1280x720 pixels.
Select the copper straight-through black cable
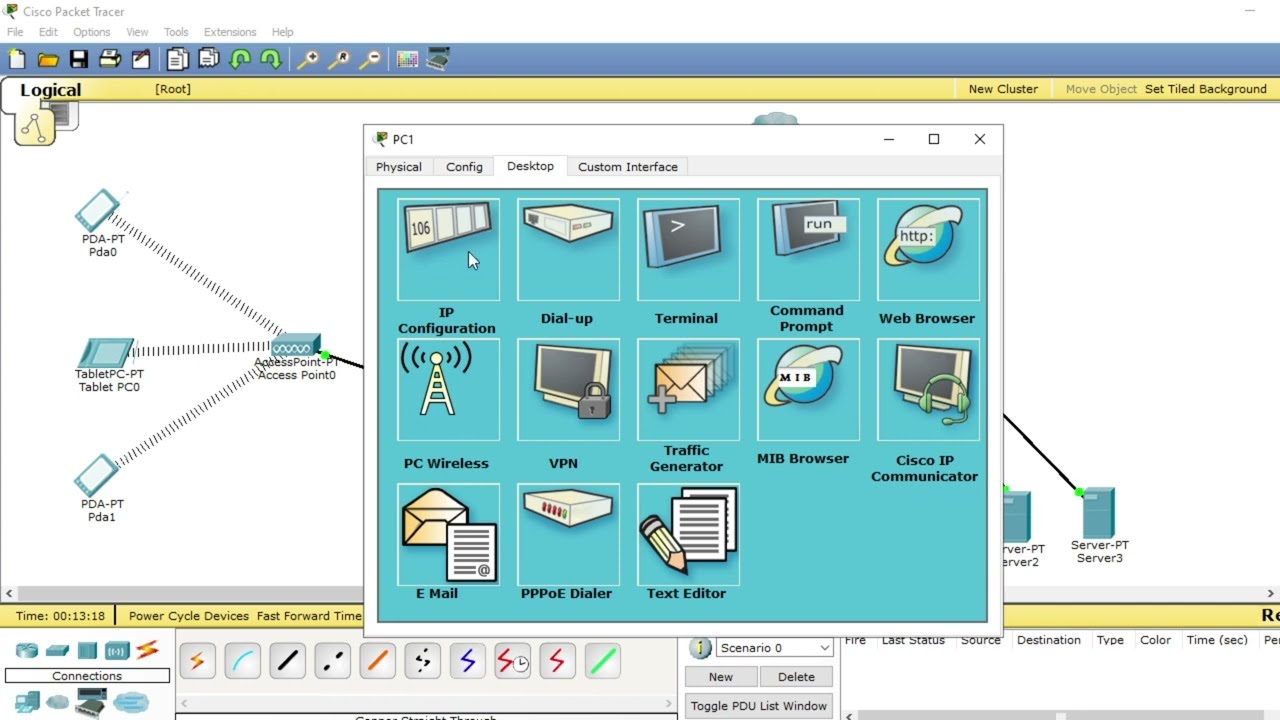point(288,661)
